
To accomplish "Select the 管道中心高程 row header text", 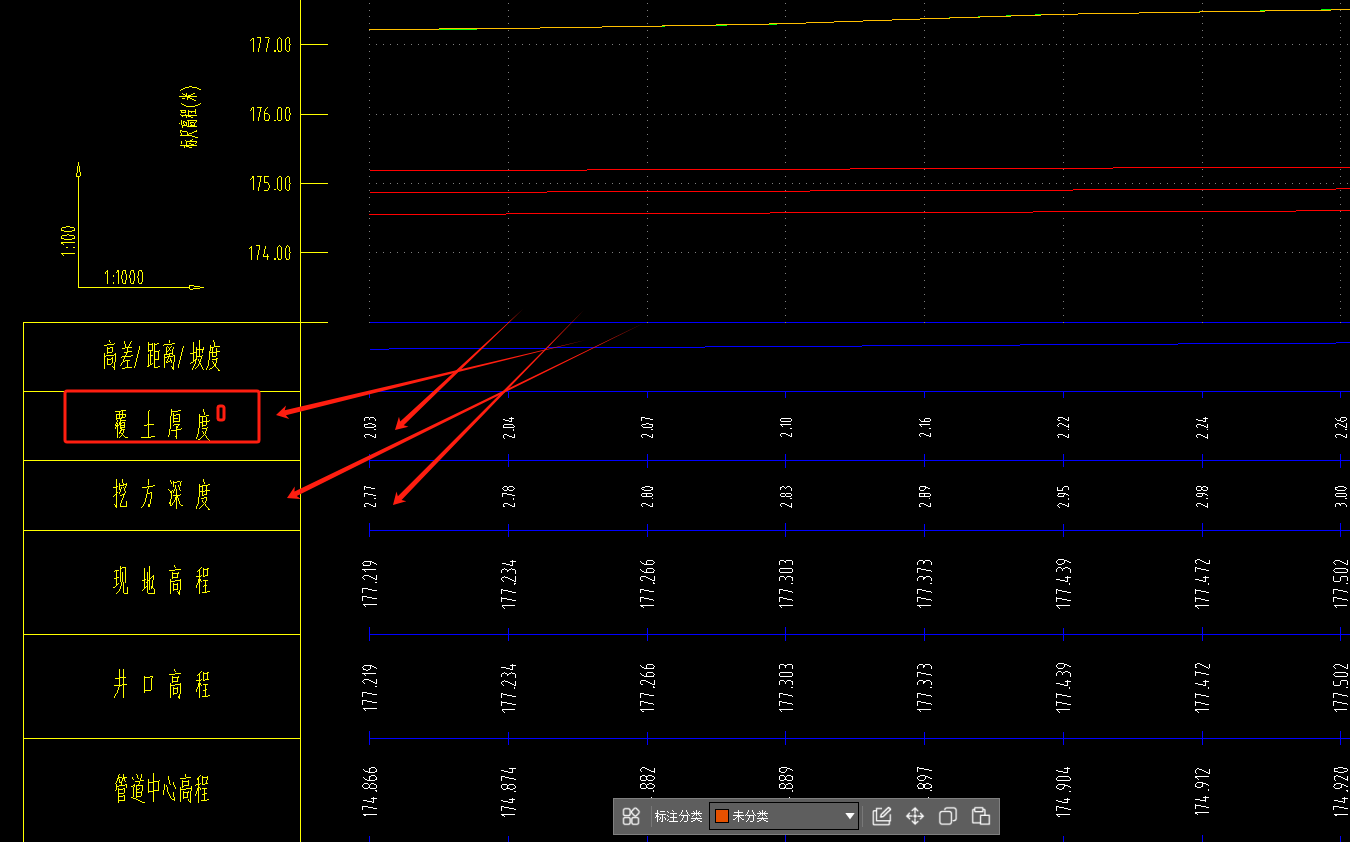I will pos(162,789).
